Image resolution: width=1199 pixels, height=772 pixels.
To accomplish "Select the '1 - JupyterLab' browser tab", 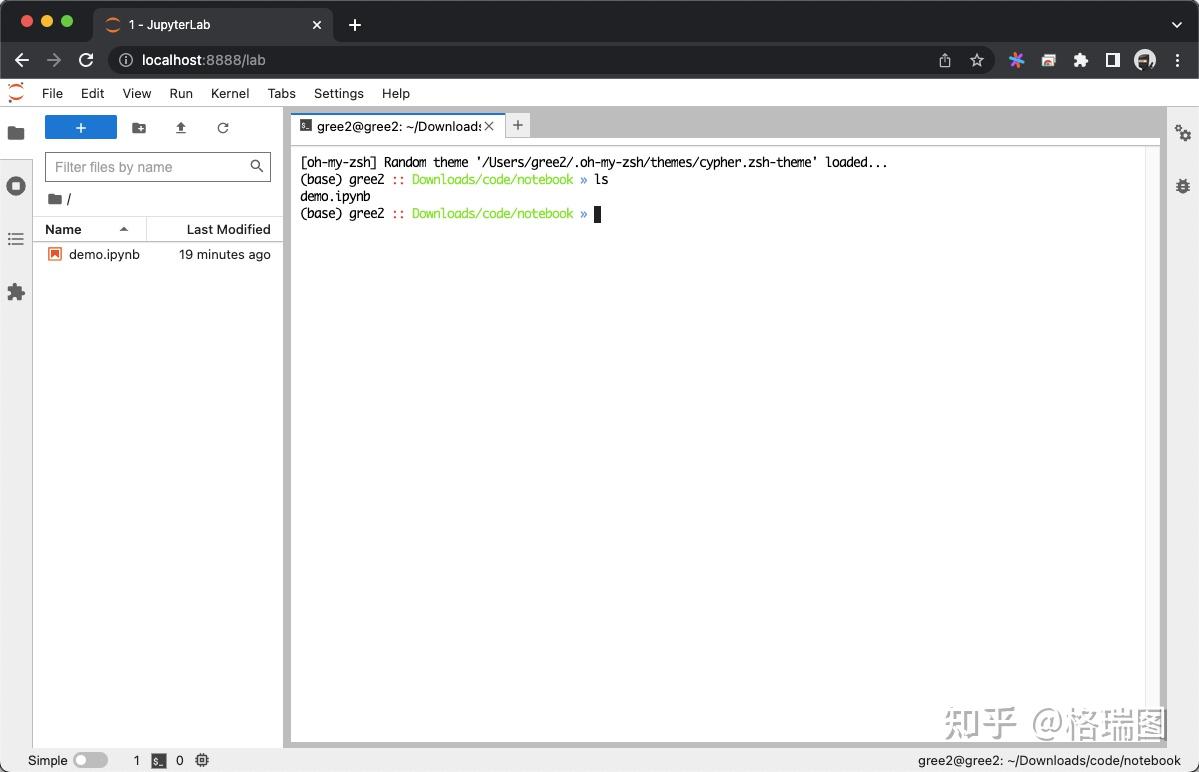I will pos(213,24).
